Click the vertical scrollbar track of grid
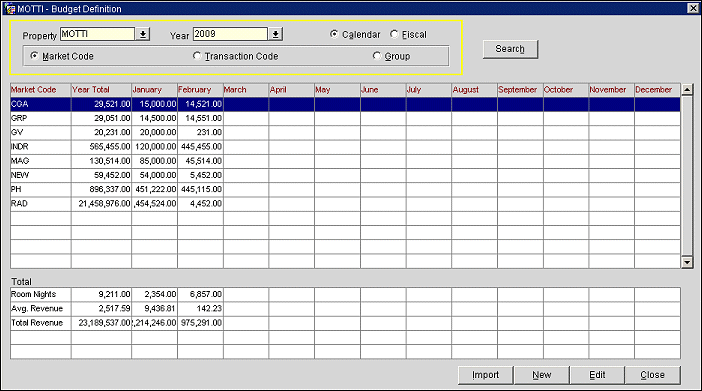Viewport: 702px width, 391px height. tap(687, 176)
